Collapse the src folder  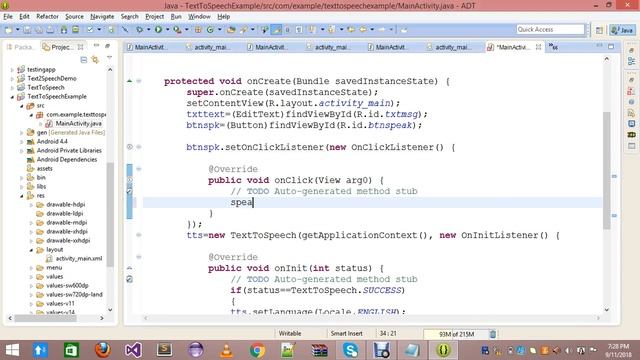click(22, 106)
